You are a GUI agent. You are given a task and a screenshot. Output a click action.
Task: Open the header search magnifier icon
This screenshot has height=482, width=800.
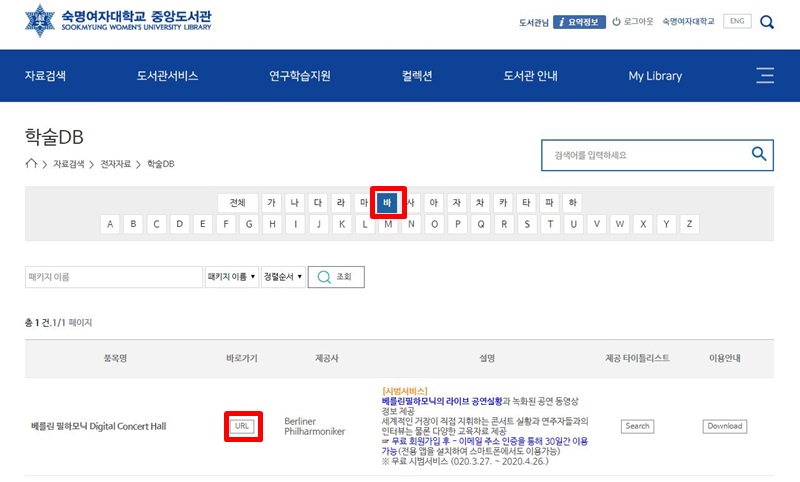point(766,22)
